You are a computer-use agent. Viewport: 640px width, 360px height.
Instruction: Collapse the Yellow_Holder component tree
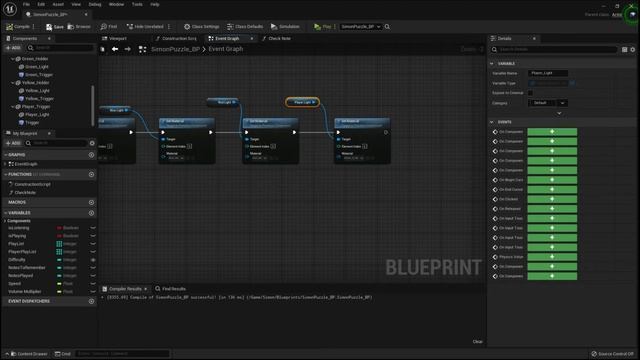[x=13, y=83]
